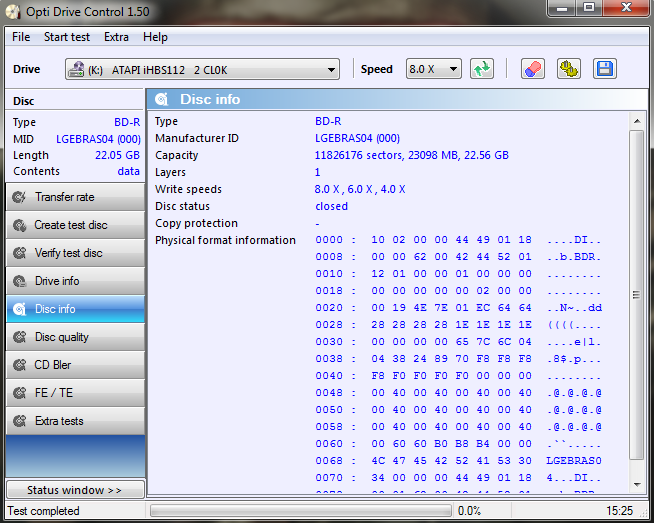Click the floppy disk save icon
The image size is (654, 523).
(605, 69)
